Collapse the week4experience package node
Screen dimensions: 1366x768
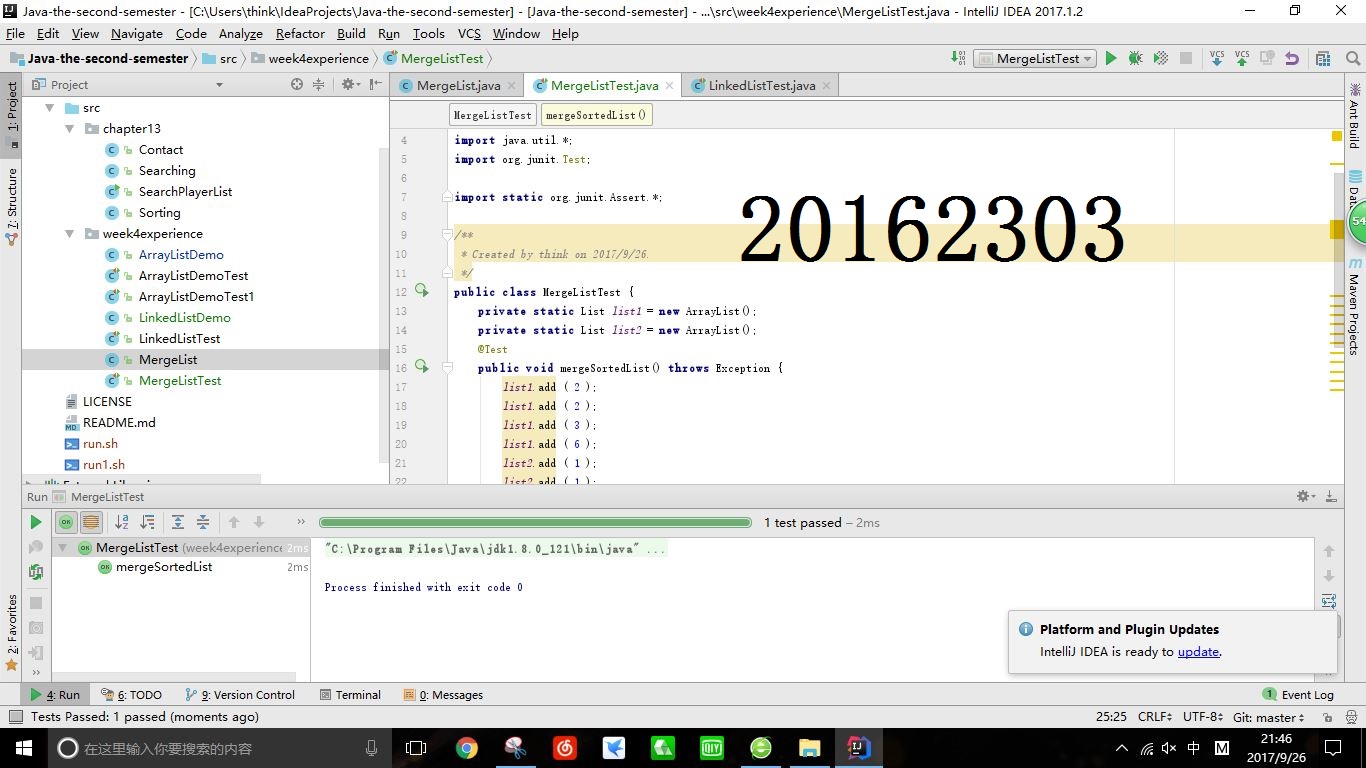(70, 234)
